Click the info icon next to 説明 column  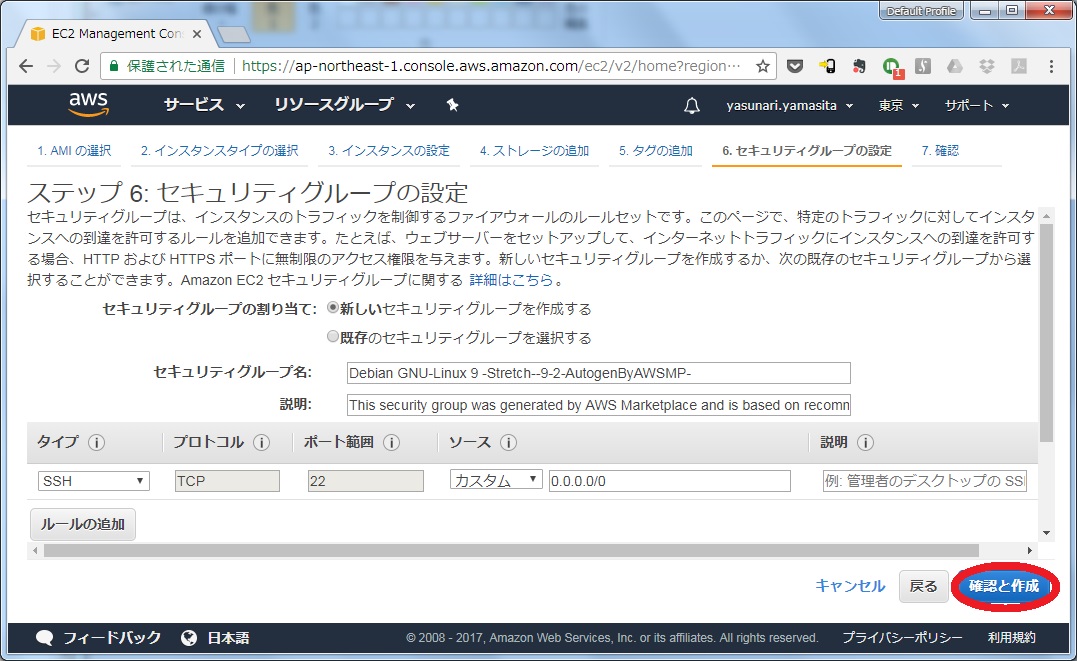click(x=865, y=442)
